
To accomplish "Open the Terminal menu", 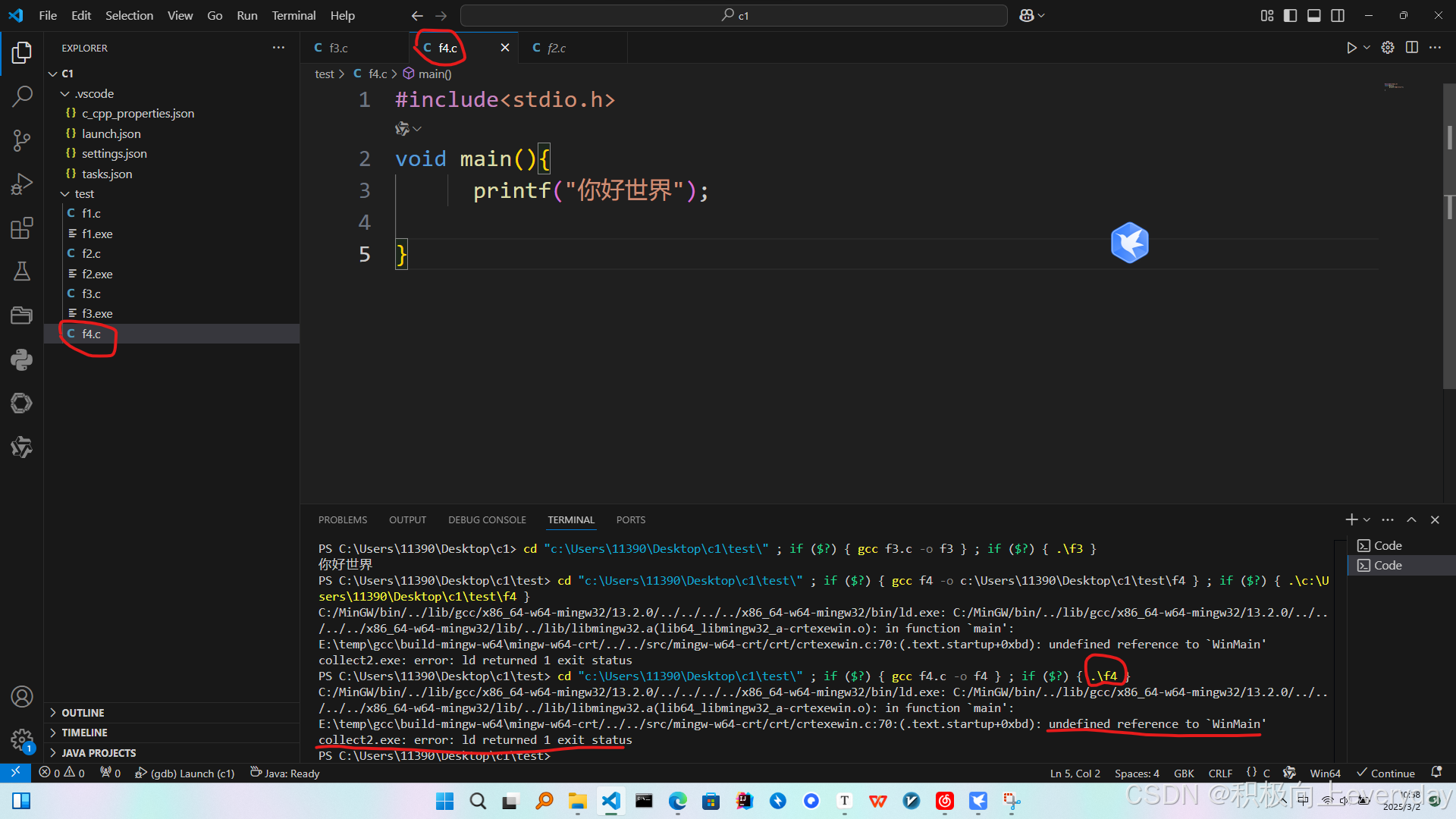I will click(293, 15).
